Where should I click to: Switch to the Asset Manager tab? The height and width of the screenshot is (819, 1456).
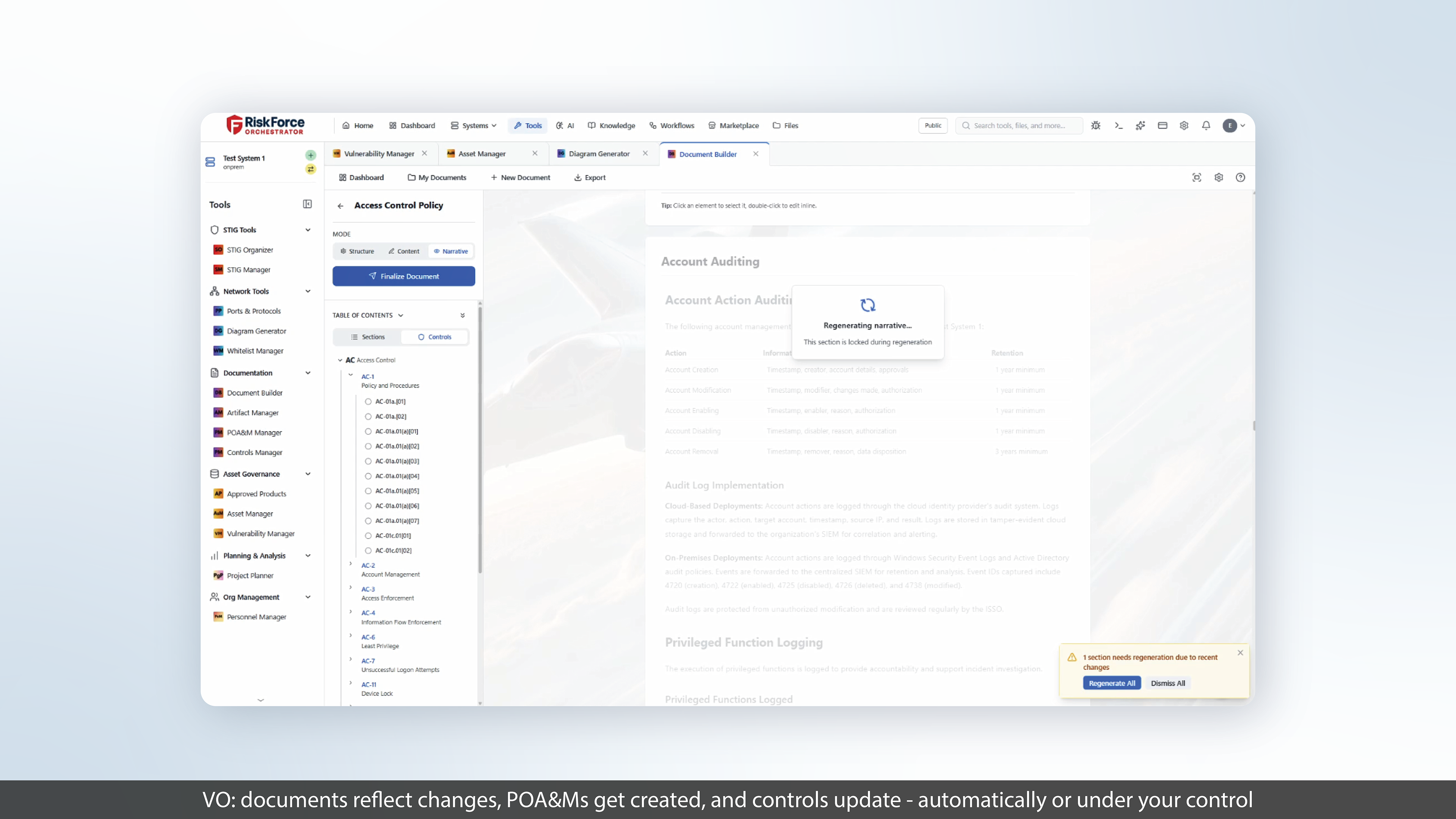point(482,154)
